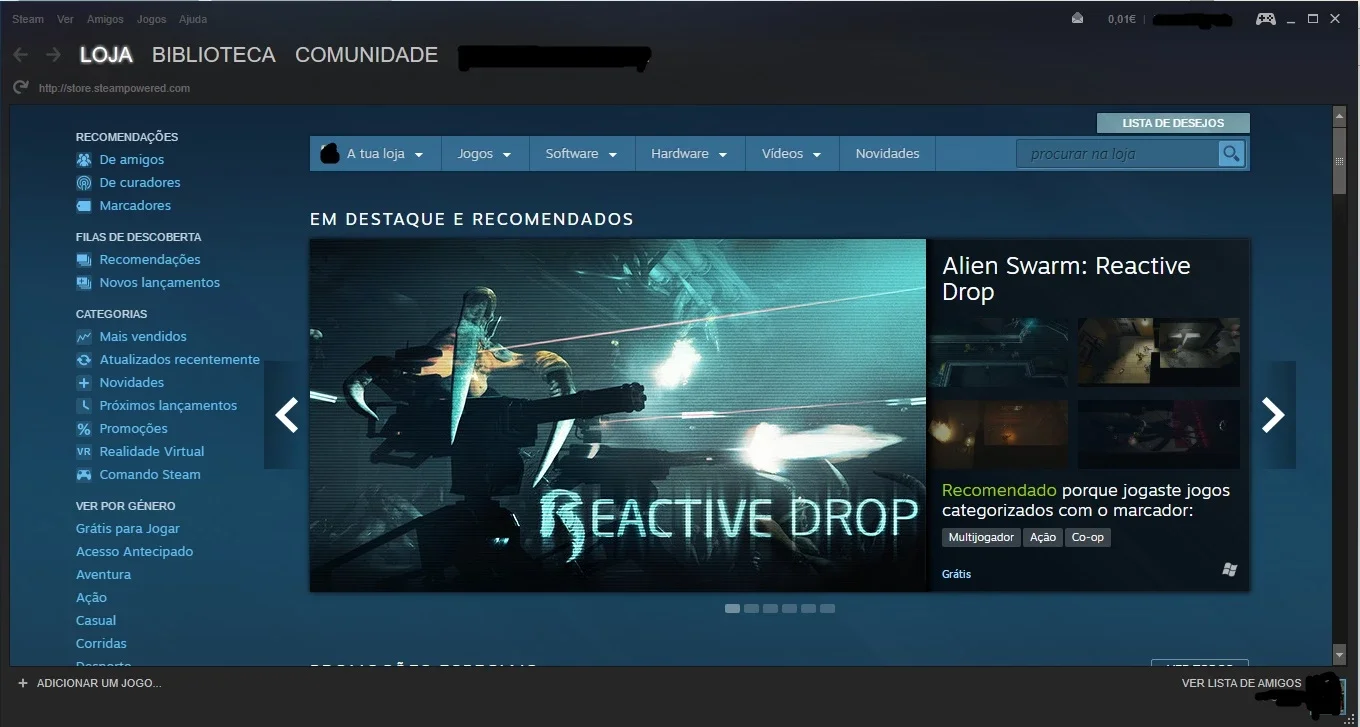Open the top-right Alien Swarm screenshot thumbnail
The width and height of the screenshot is (1360, 727).
click(x=1159, y=352)
